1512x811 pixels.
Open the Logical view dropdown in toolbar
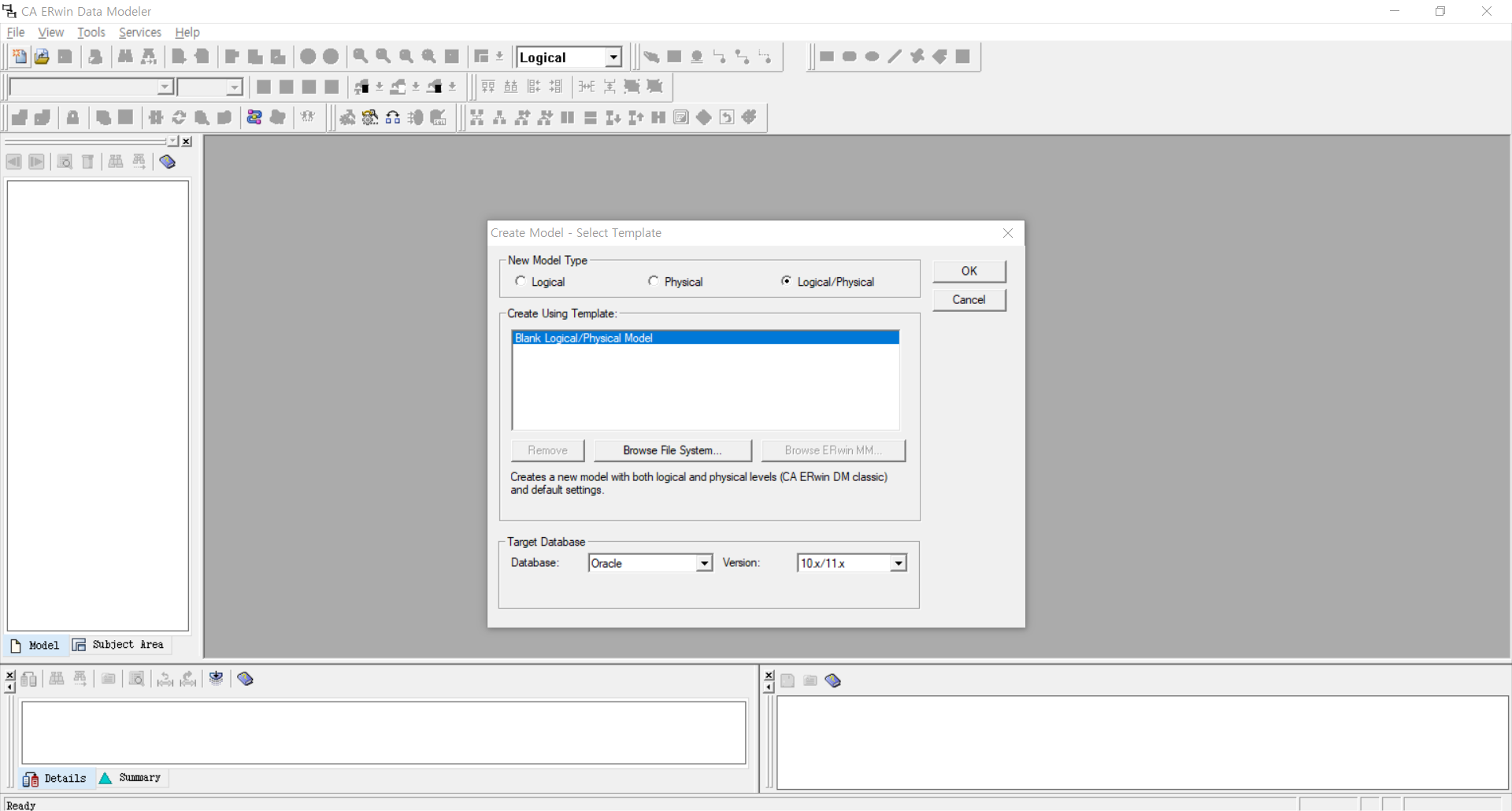613,57
